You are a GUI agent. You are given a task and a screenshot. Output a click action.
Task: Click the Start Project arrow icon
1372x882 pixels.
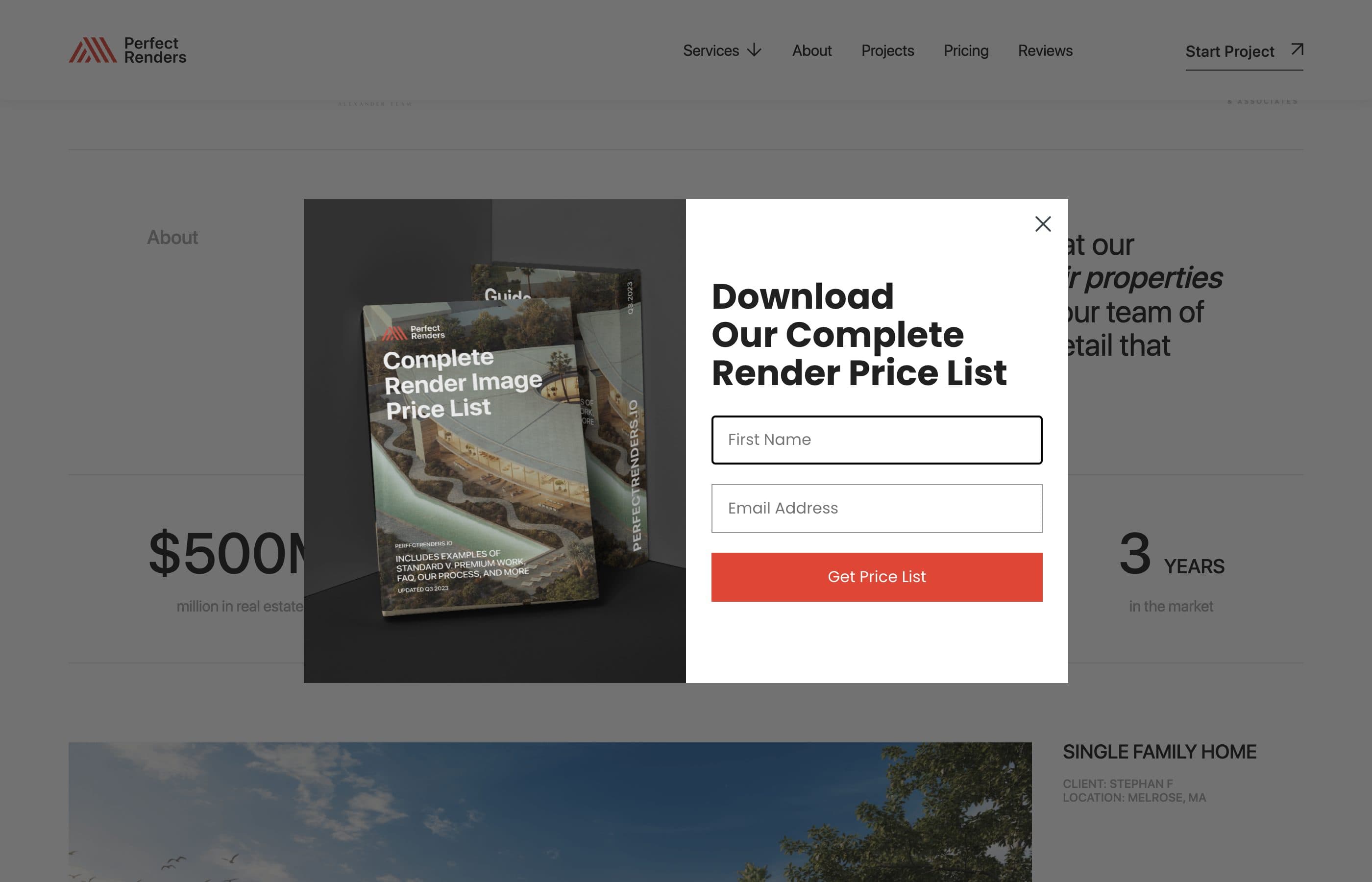coord(1296,50)
